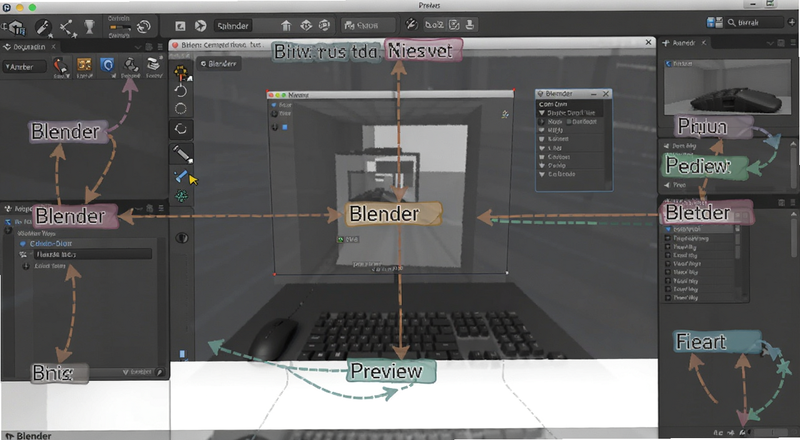Click the blue grid icon left of the search box
Image resolution: width=800 pixels, height=440 pixels.
point(714,22)
